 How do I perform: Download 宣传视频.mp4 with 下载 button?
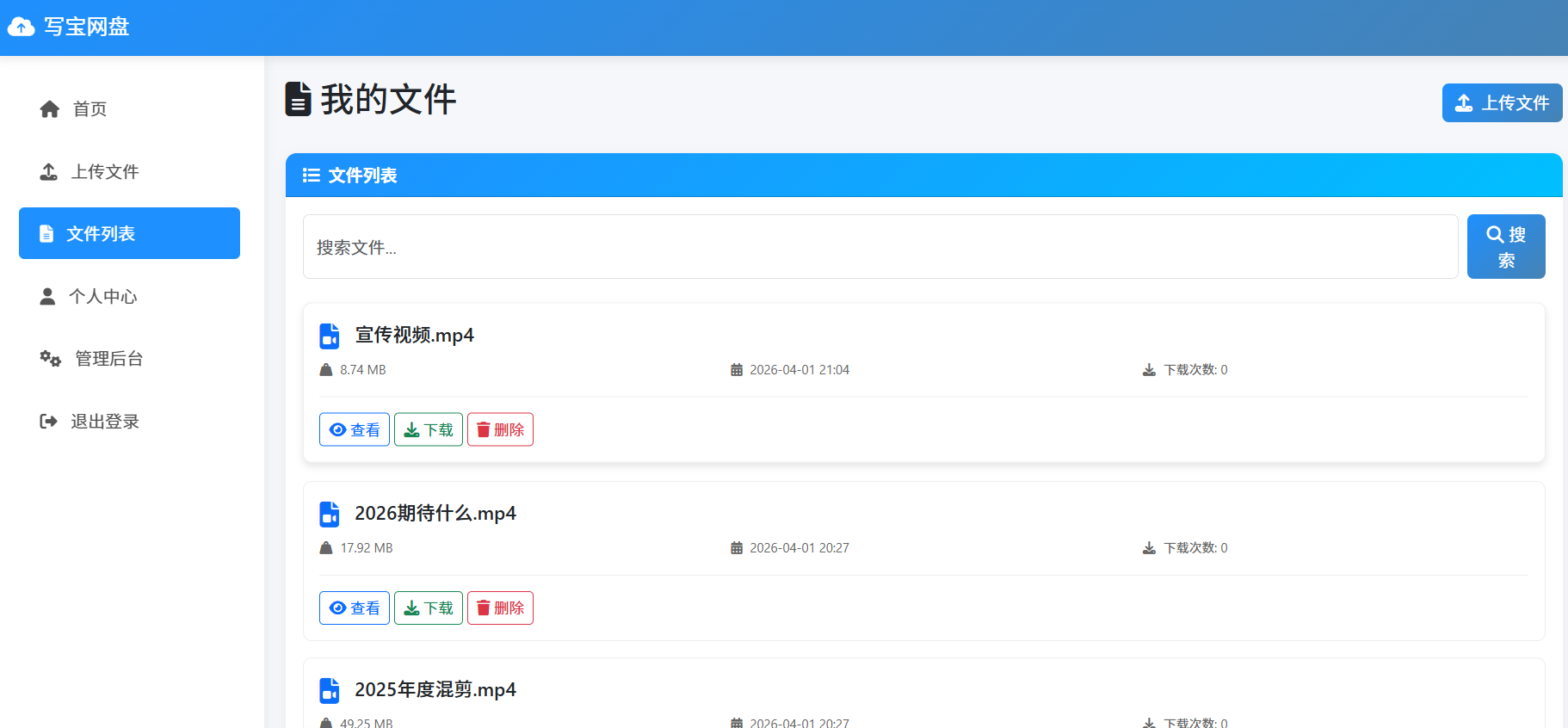coord(429,429)
